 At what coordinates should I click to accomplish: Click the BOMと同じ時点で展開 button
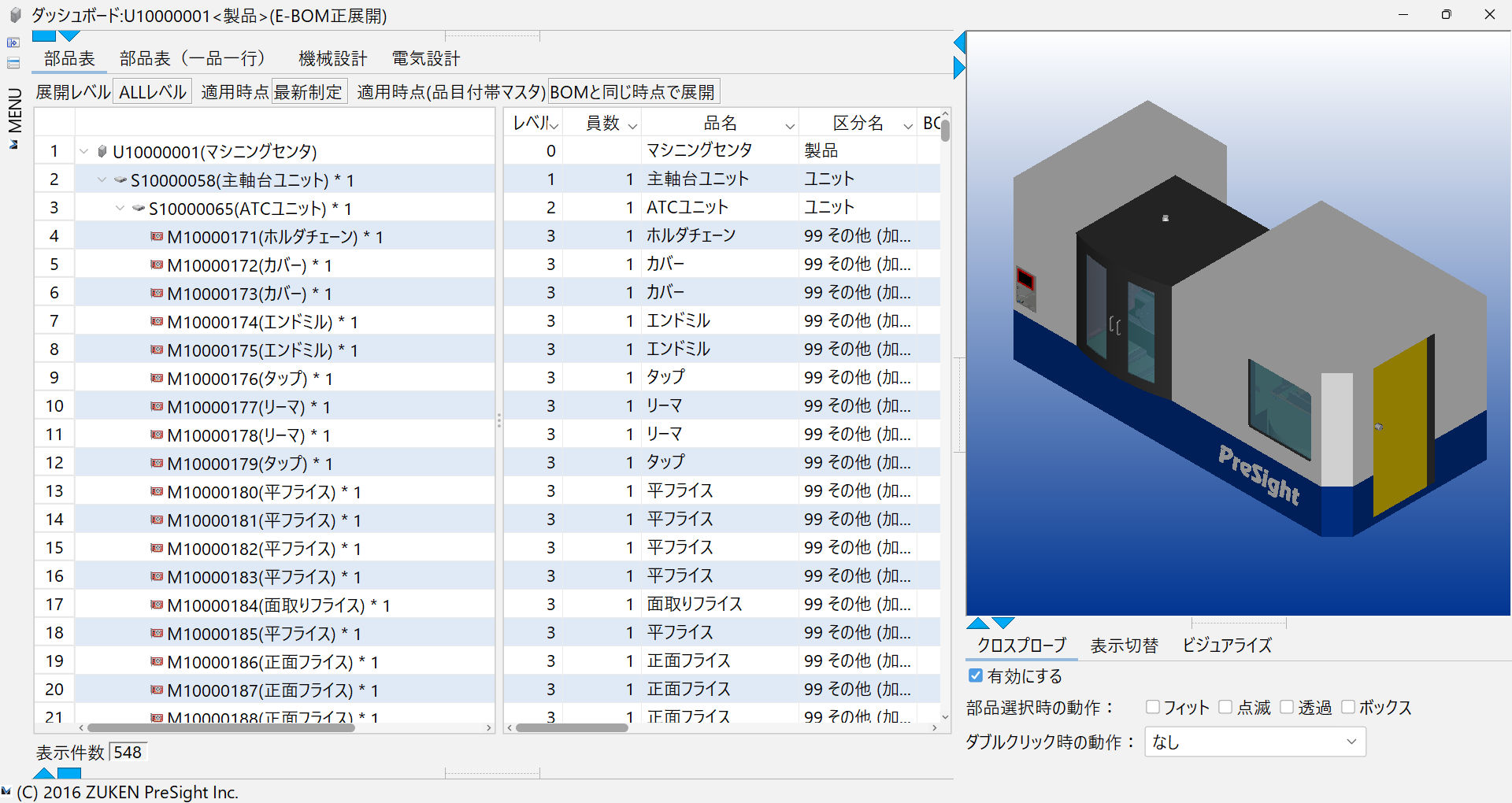point(634,91)
